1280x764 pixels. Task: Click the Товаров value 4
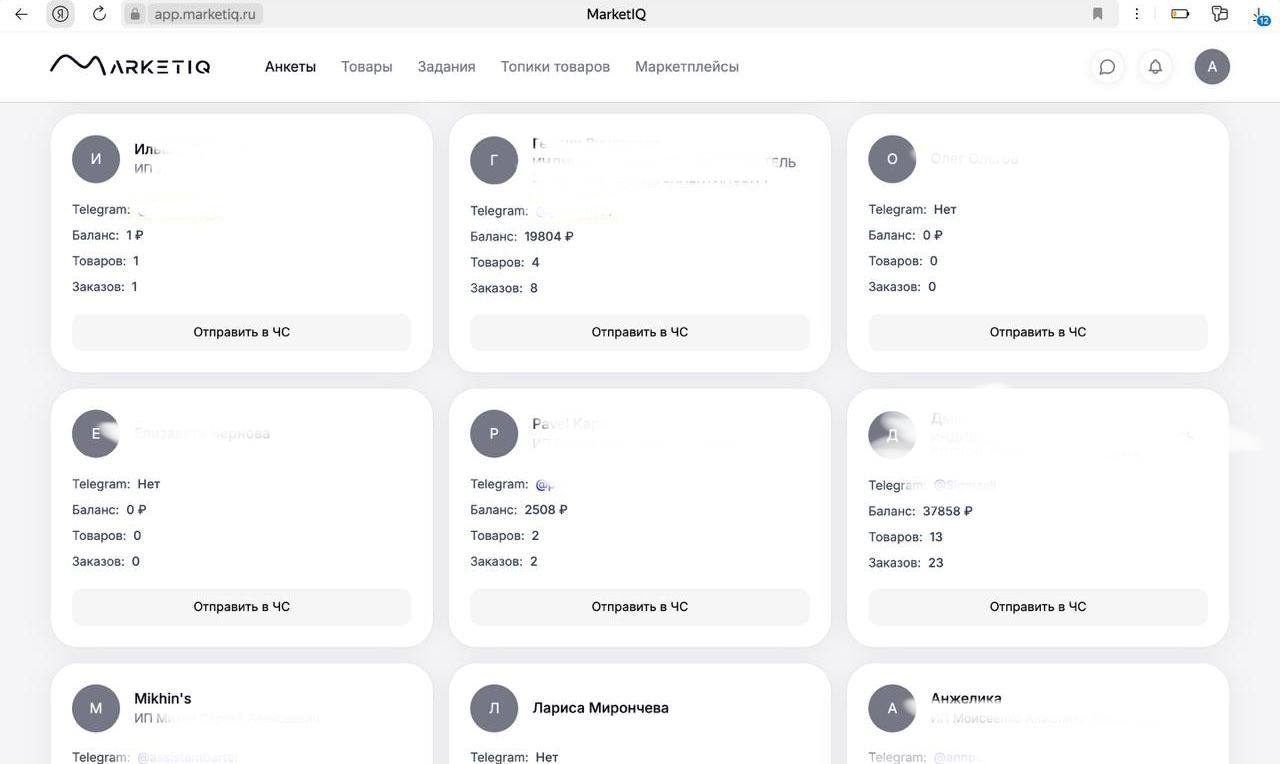[536, 262]
